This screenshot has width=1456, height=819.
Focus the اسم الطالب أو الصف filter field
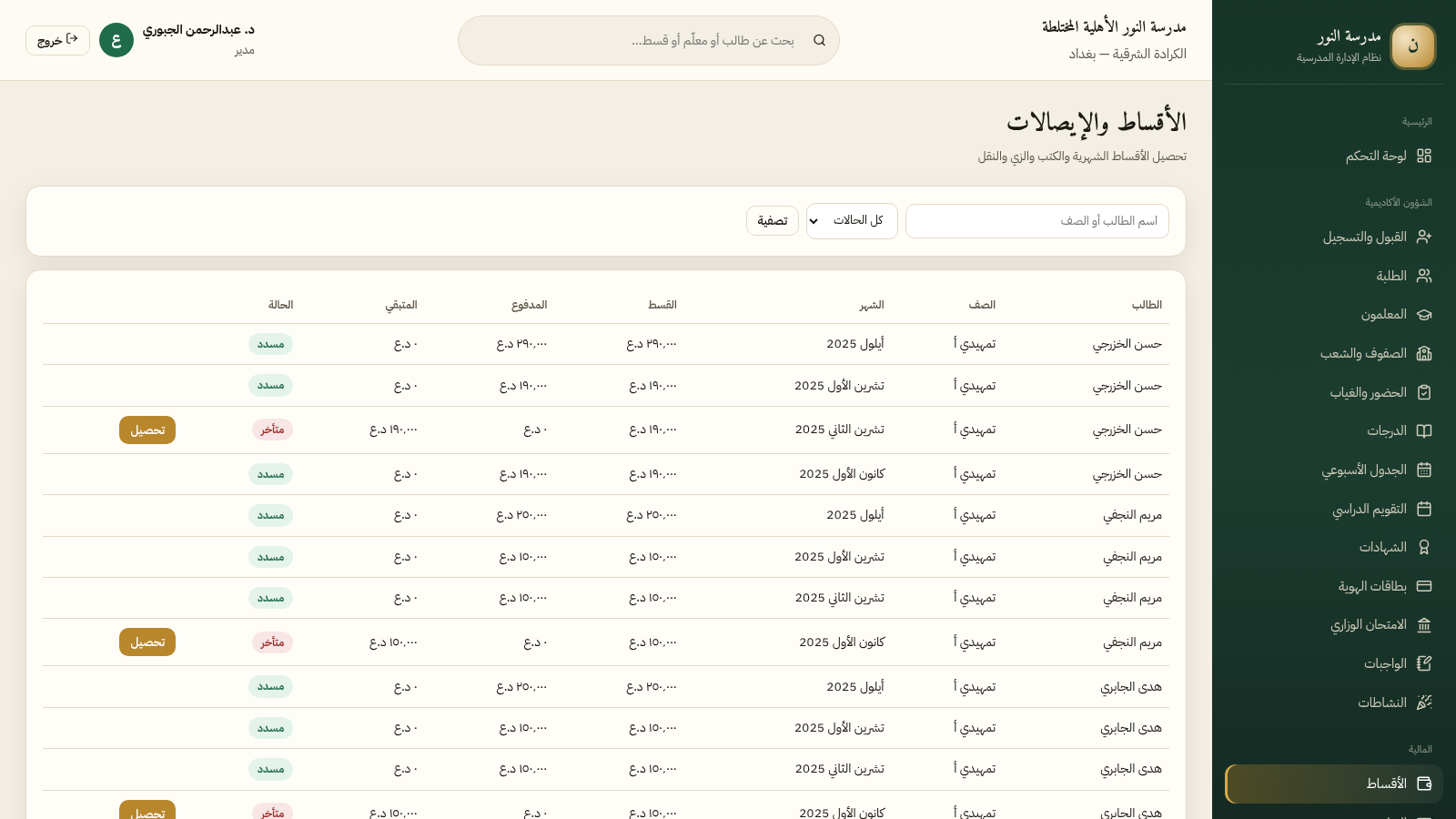click(1037, 221)
